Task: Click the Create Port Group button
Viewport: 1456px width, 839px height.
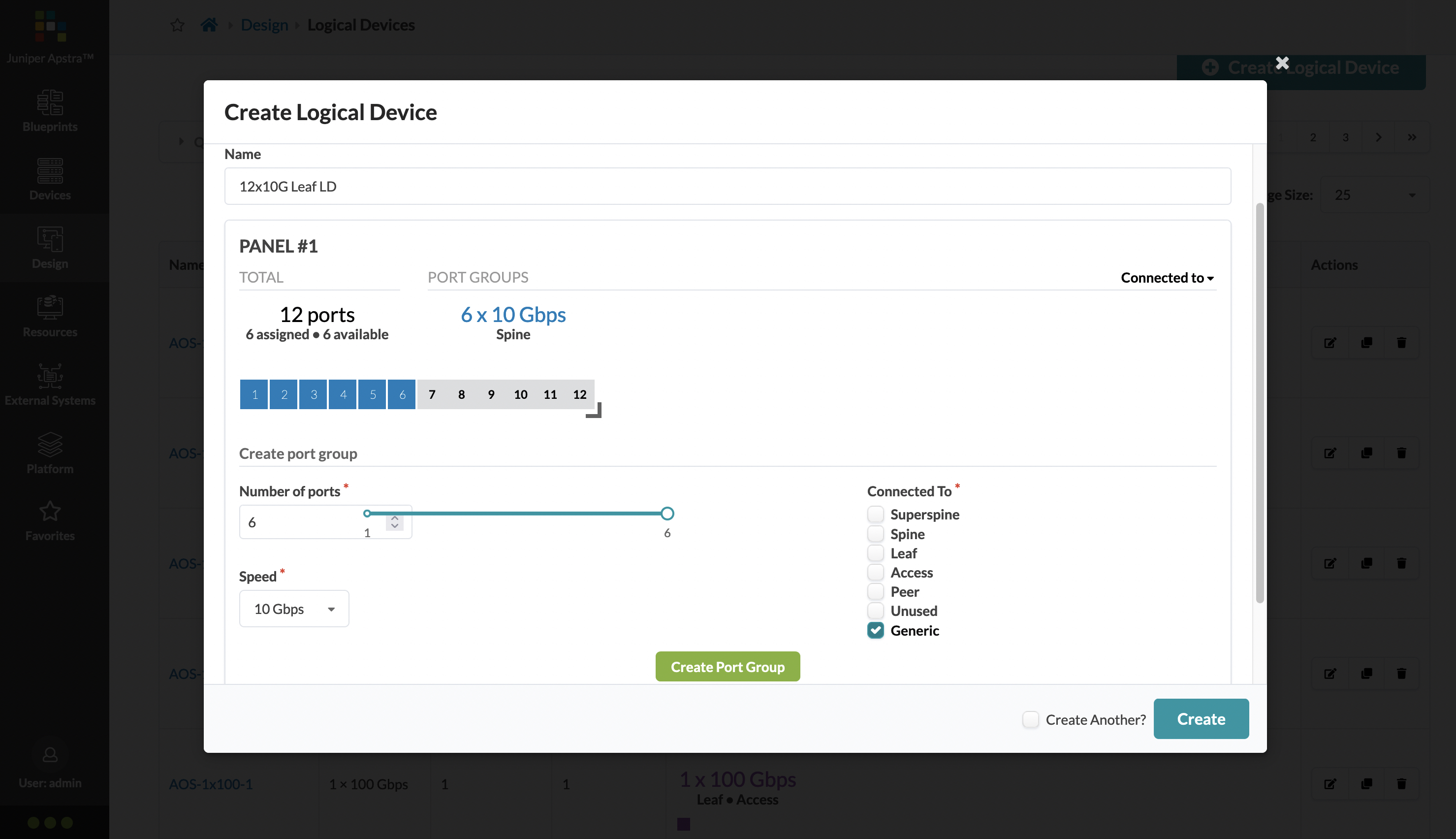Action: [x=727, y=666]
